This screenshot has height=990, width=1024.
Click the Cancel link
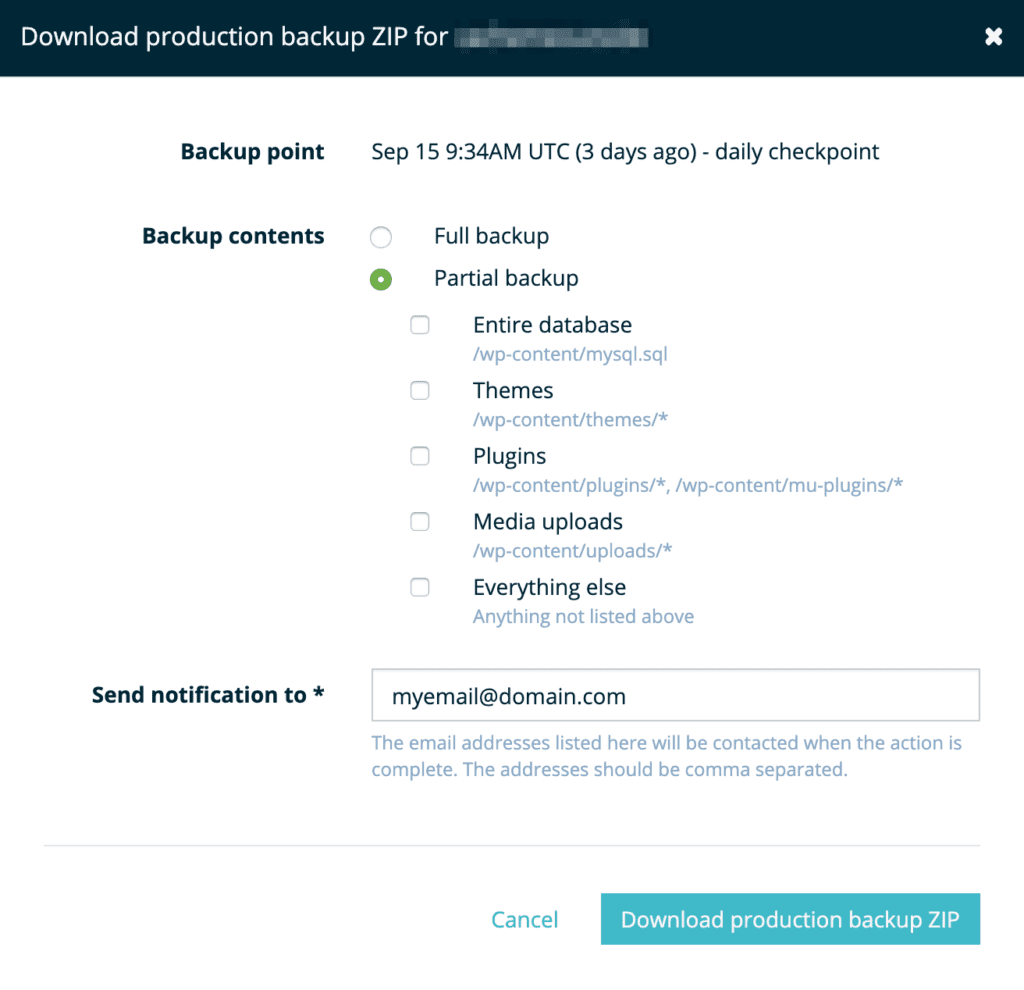[x=525, y=920]
